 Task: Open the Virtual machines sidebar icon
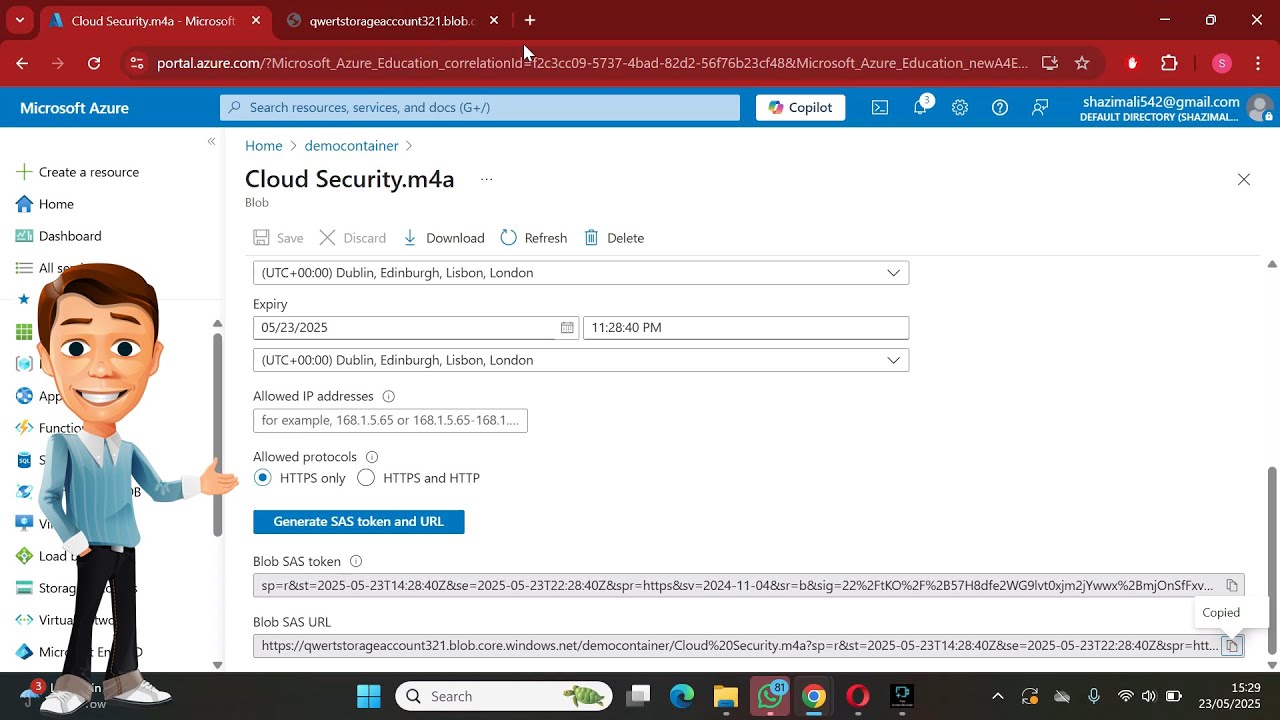coord(24,524)
